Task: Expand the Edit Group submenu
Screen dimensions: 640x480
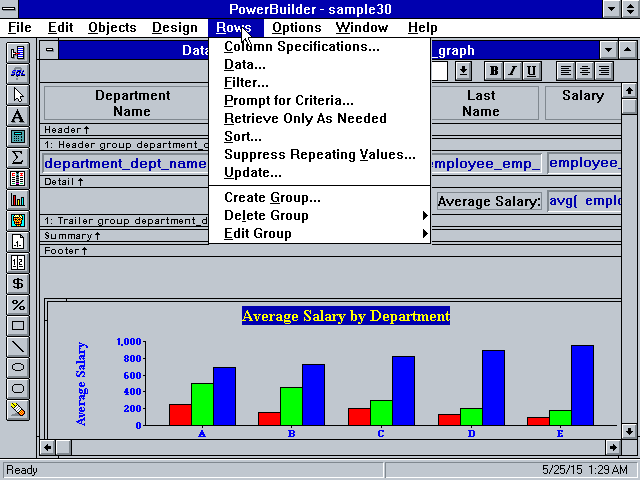Action: tap(319, 233)
